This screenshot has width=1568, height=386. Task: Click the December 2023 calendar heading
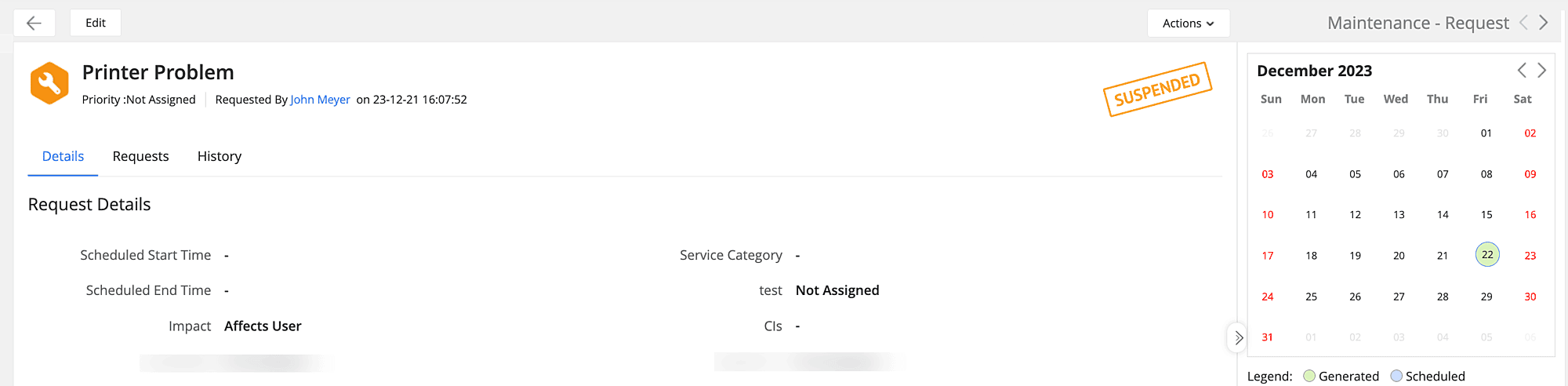point(1314,71)
